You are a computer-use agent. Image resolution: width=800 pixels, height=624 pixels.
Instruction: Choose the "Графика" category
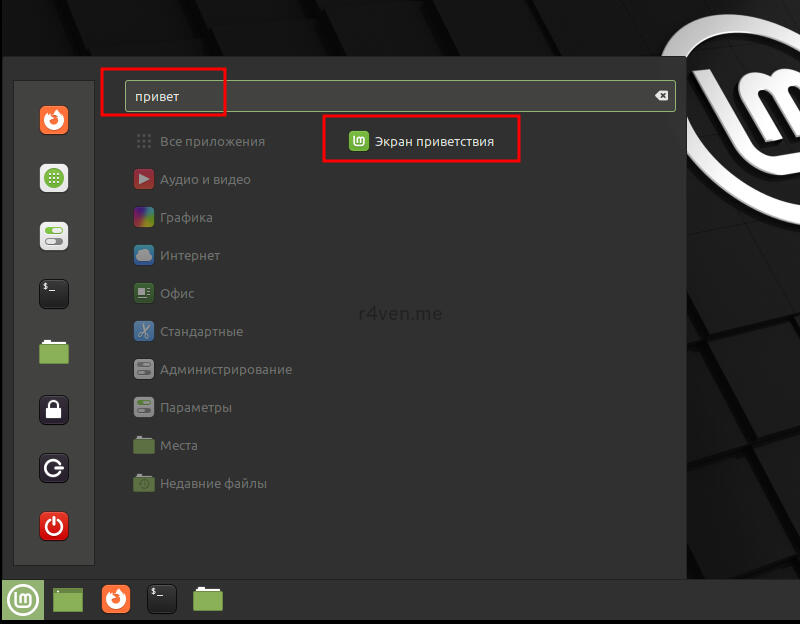[x=186, y=218]
